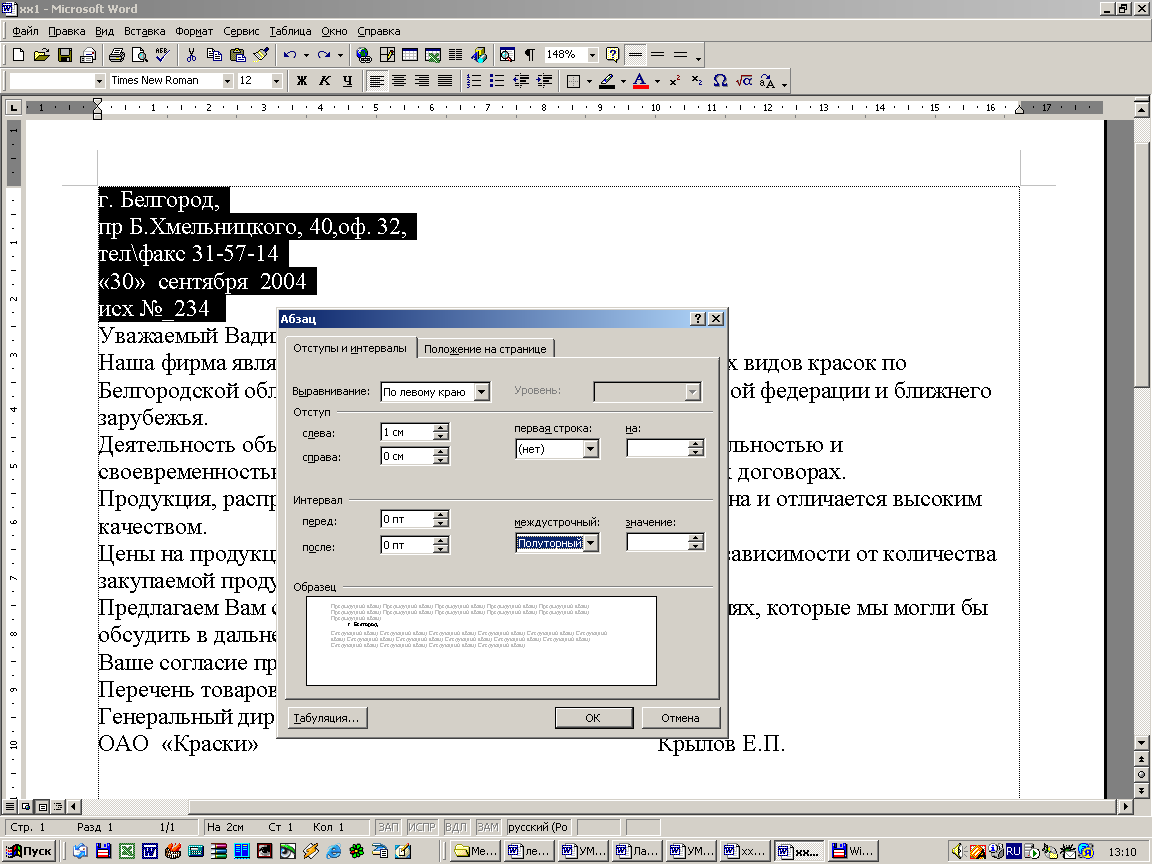Click the перед spacing field
This screenshot has width=1152, height=864.
(407, 519)
